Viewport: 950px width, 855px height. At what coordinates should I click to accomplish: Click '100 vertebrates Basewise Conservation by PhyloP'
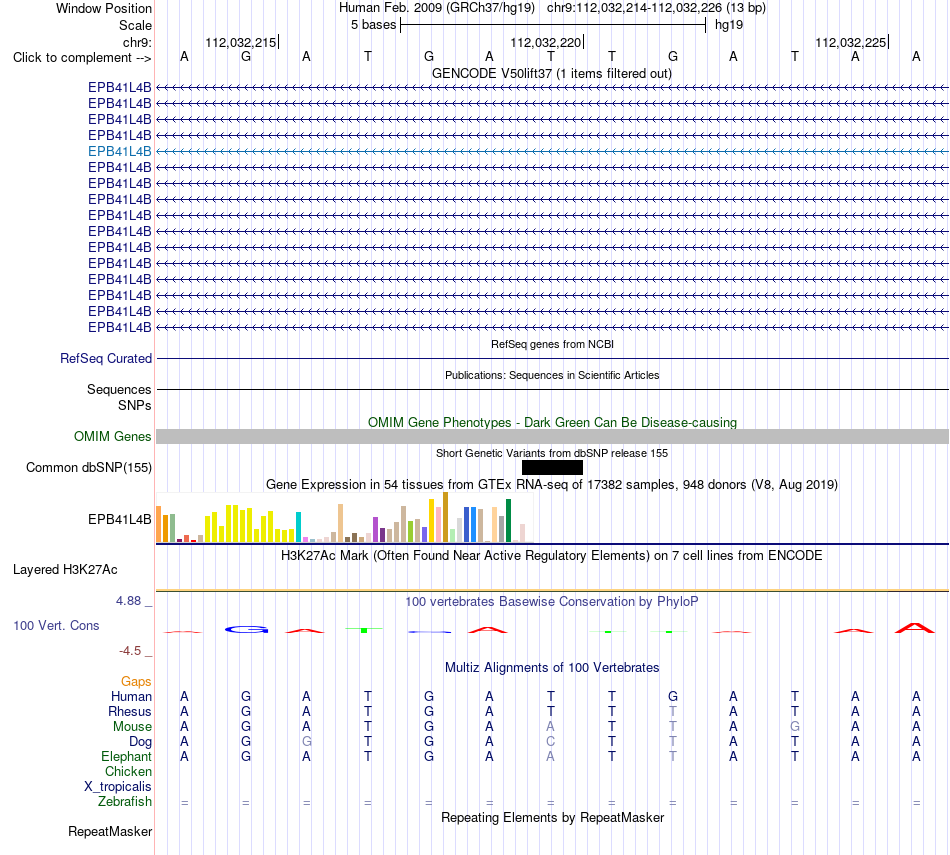pyautogui.click(x=552, y=602)
